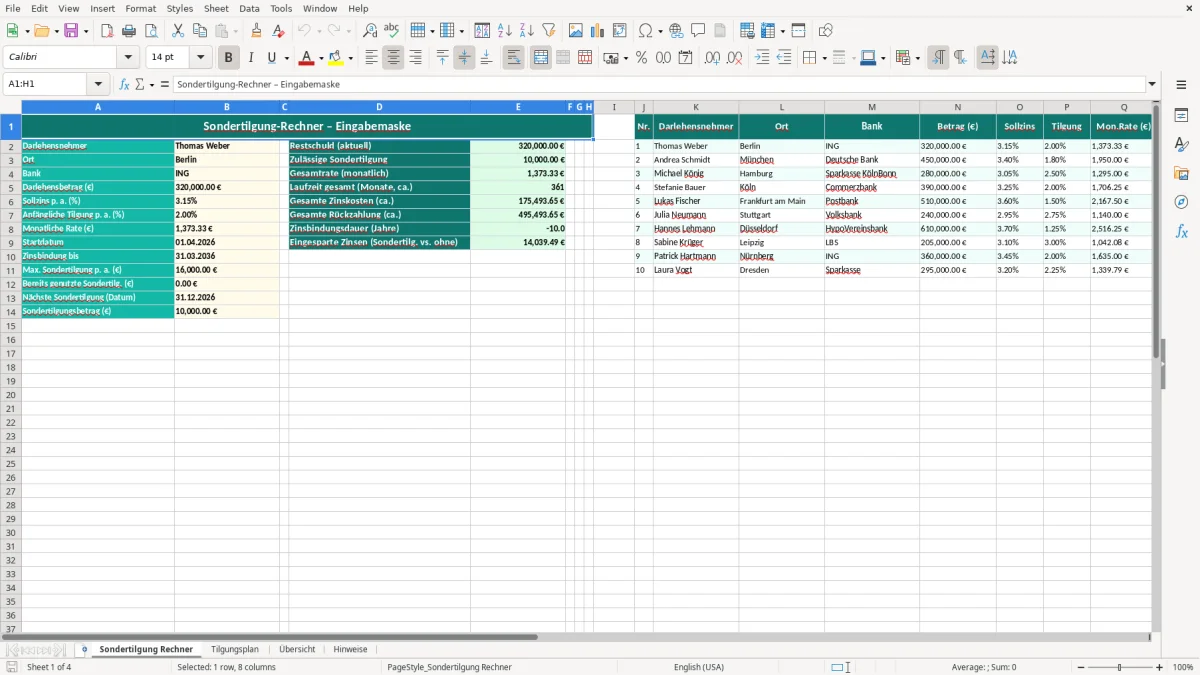Click the Name Box field

click(x=46, y=84)
